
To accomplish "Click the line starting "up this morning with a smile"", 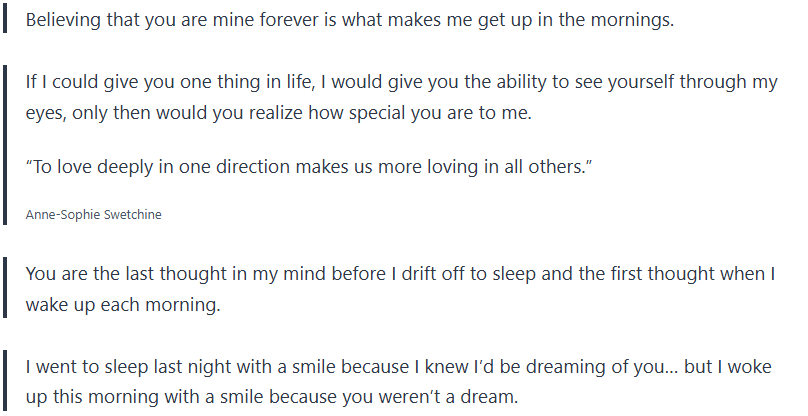I will coord(272,397).
